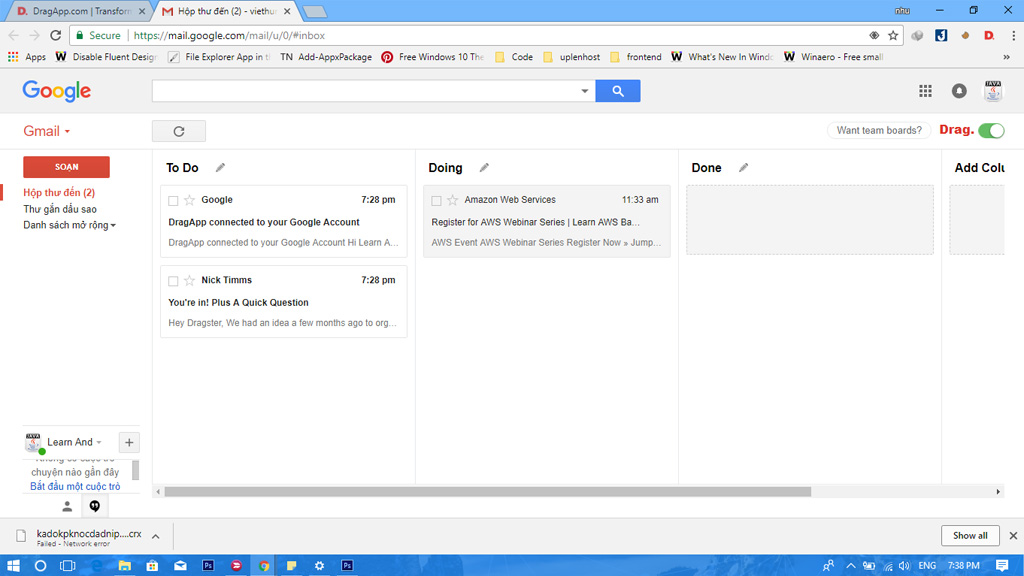Open Chrome Apps shortcut
Screen dimensions: 1024x576
click(x=27, y=57)
